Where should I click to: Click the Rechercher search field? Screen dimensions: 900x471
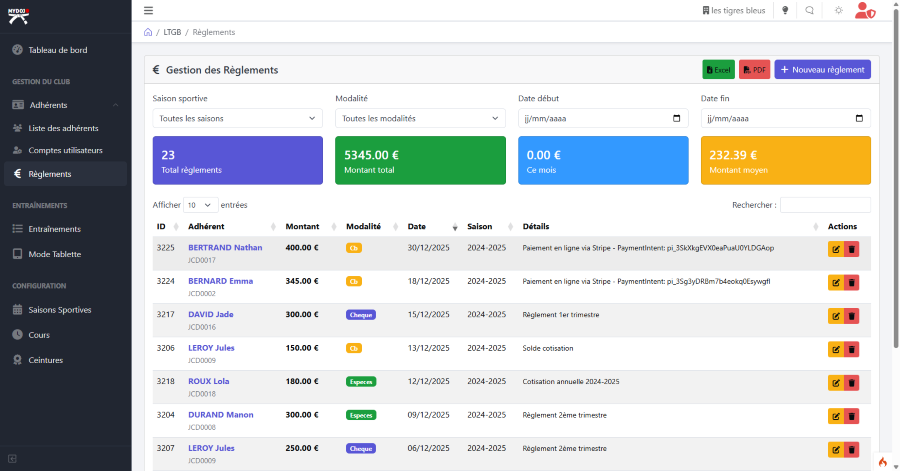tap(824, 205)
